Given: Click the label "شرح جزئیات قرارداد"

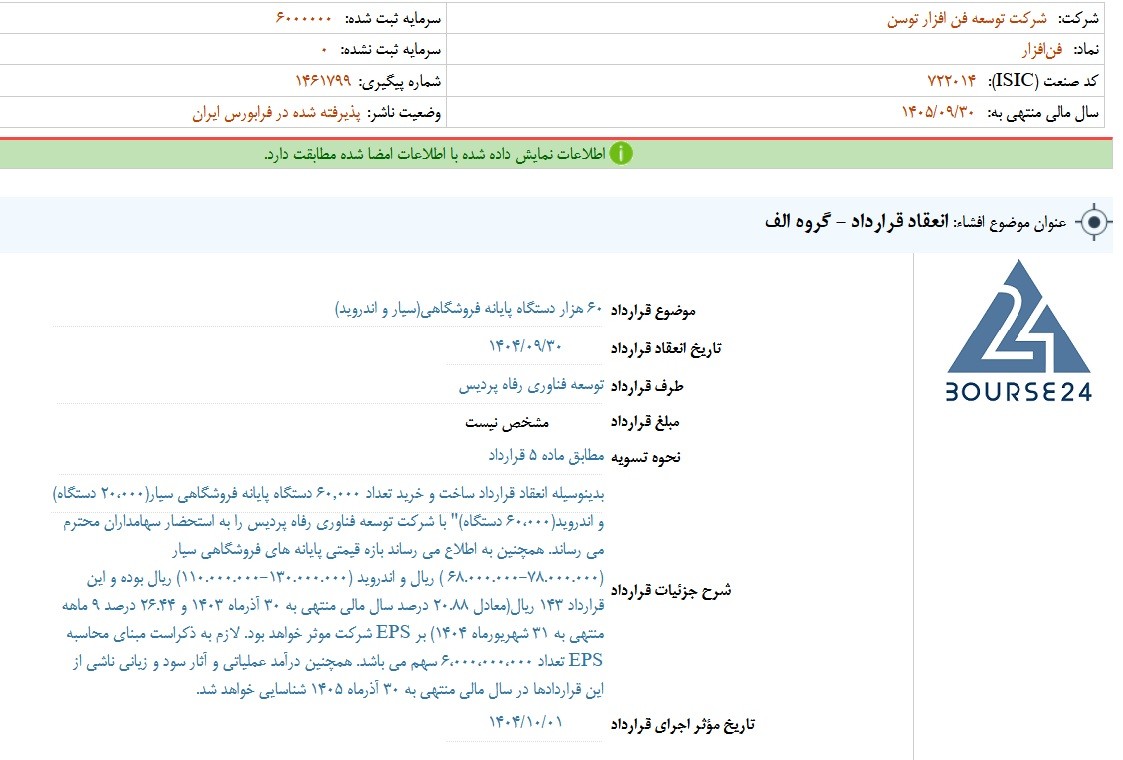Looking at the screenshot, I should tap(671, 590).
